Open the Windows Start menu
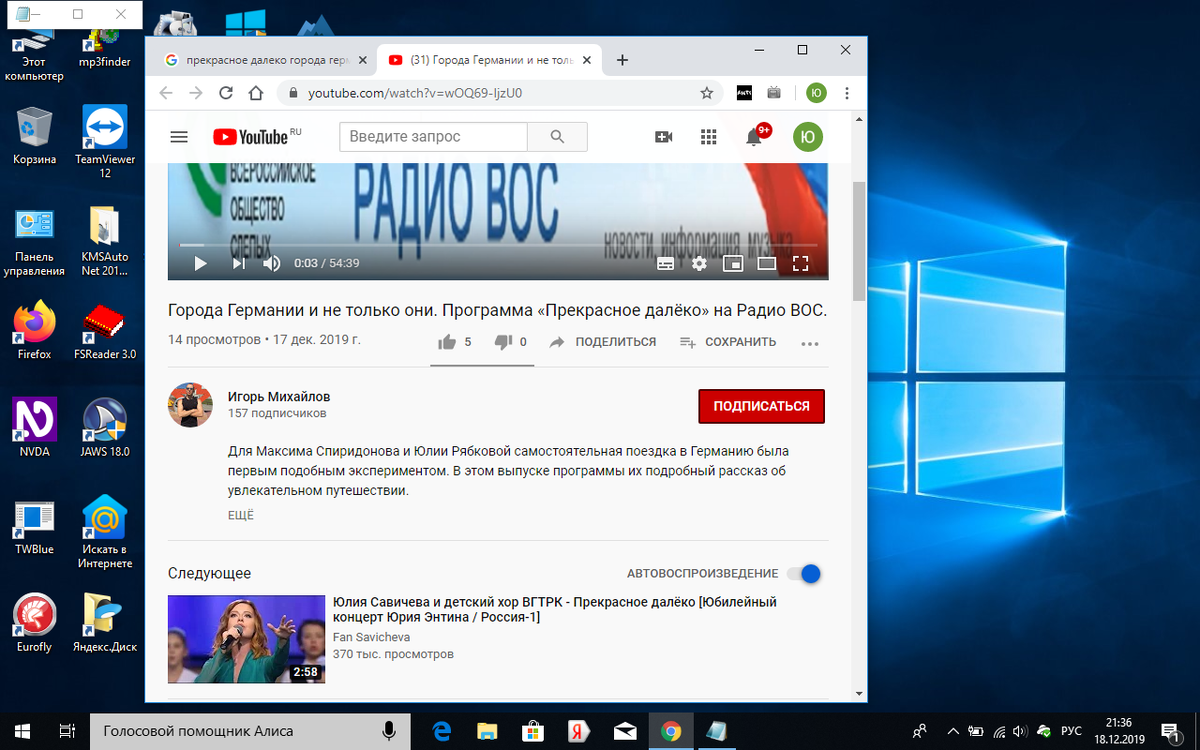 click(x=22, y=731)
